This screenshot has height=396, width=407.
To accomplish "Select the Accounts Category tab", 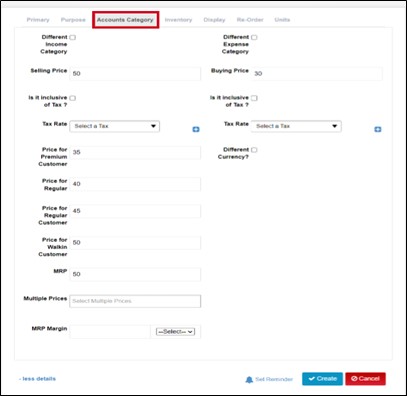I will point(125,20).
